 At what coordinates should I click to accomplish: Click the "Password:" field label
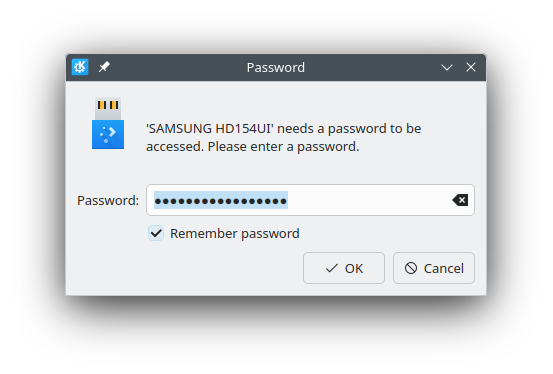pyautogui.click(x=108, y=200)
